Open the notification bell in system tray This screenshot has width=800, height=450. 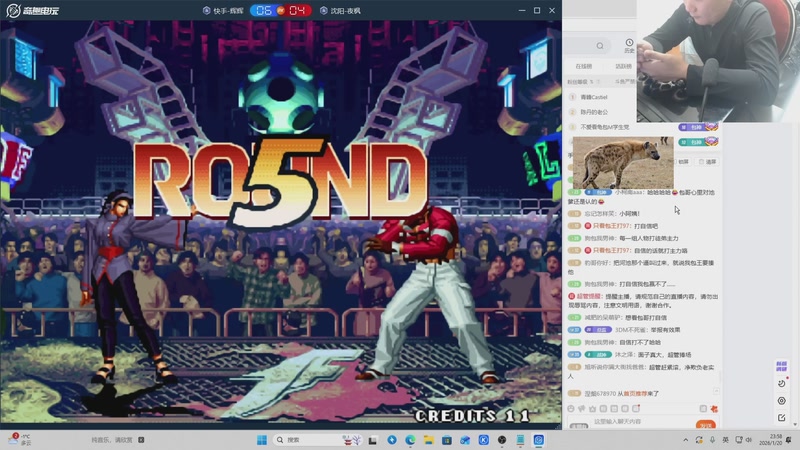pos(789,440)
